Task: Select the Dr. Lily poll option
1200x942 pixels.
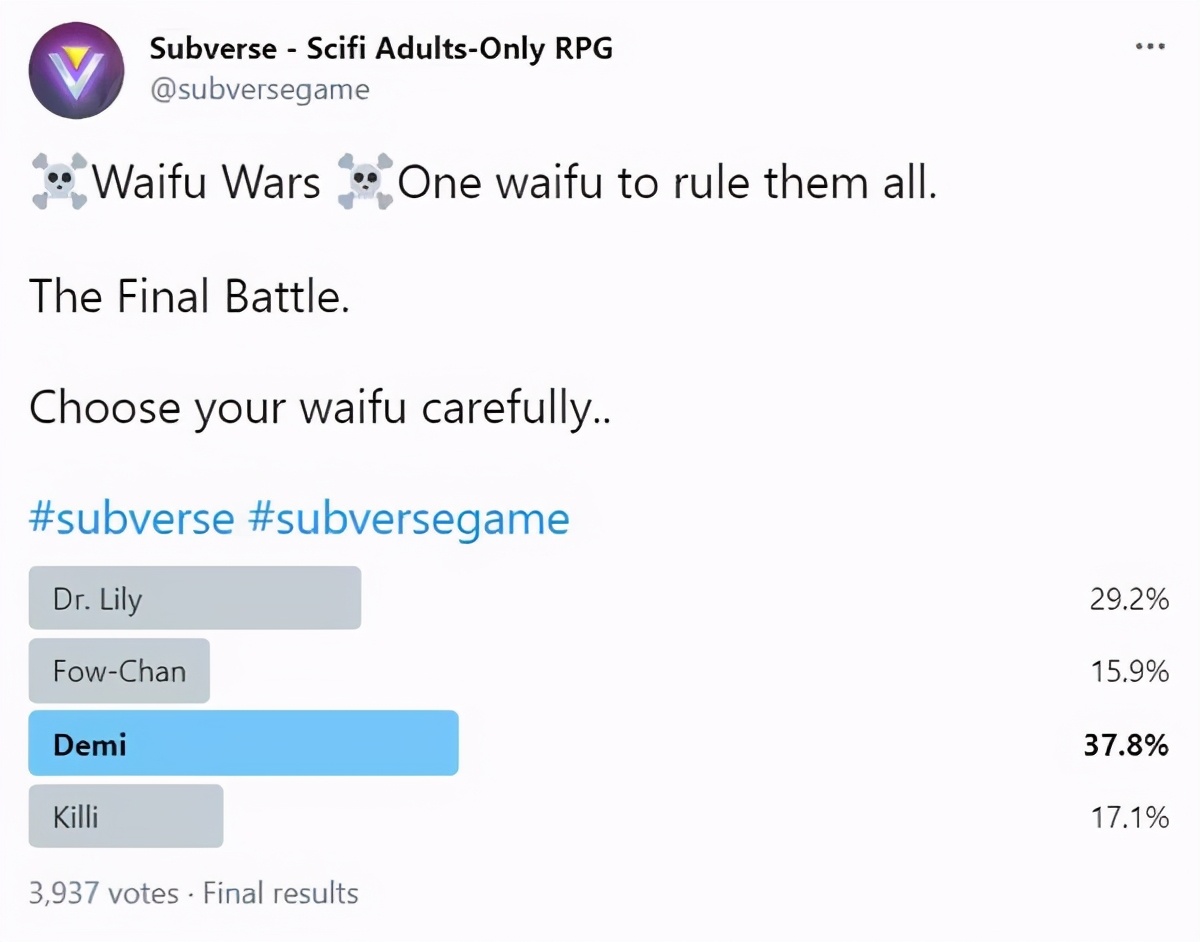Action: pos(195,597)
